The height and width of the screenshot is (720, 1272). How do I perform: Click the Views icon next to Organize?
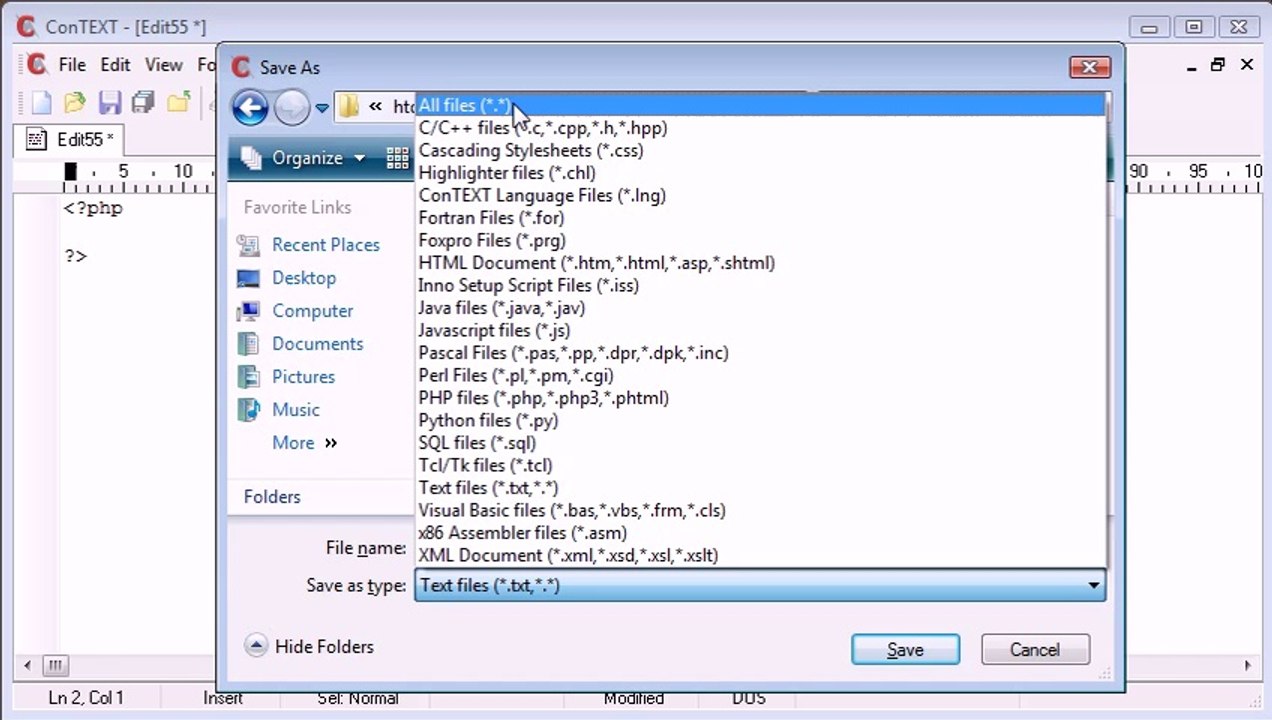coord(397,158)
